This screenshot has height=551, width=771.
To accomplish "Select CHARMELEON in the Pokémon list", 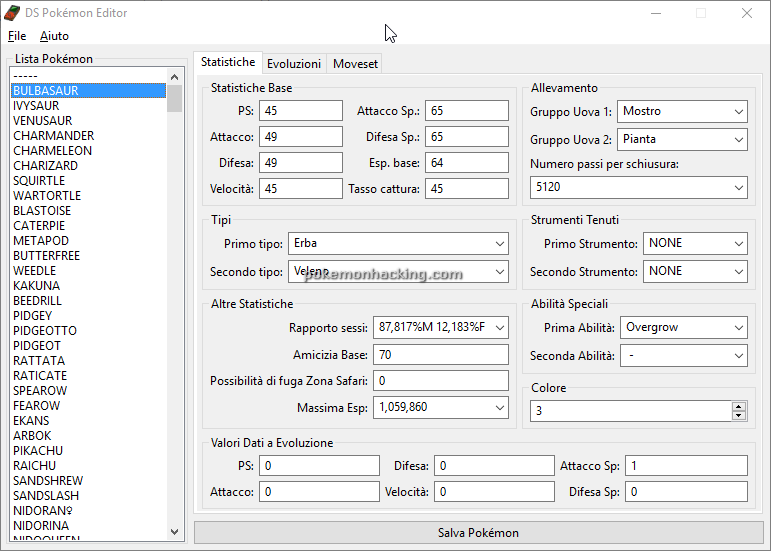I will coord(89,151).
